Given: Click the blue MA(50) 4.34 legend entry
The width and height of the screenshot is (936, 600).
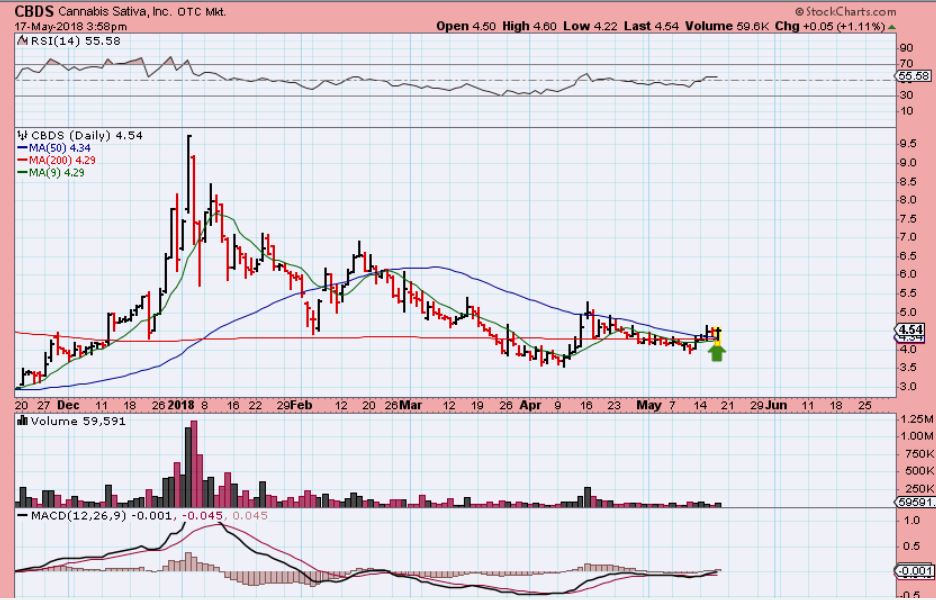Looking at the screenshot, I should pyautogui.click(x=55, y=148).
